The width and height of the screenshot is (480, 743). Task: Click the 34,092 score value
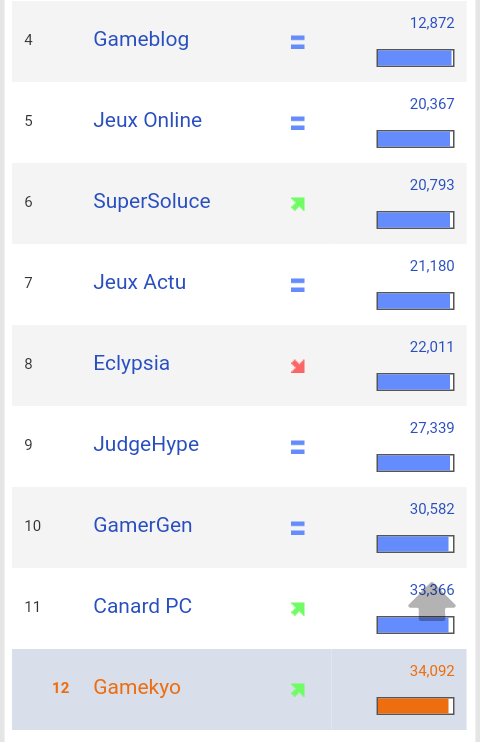432,671
